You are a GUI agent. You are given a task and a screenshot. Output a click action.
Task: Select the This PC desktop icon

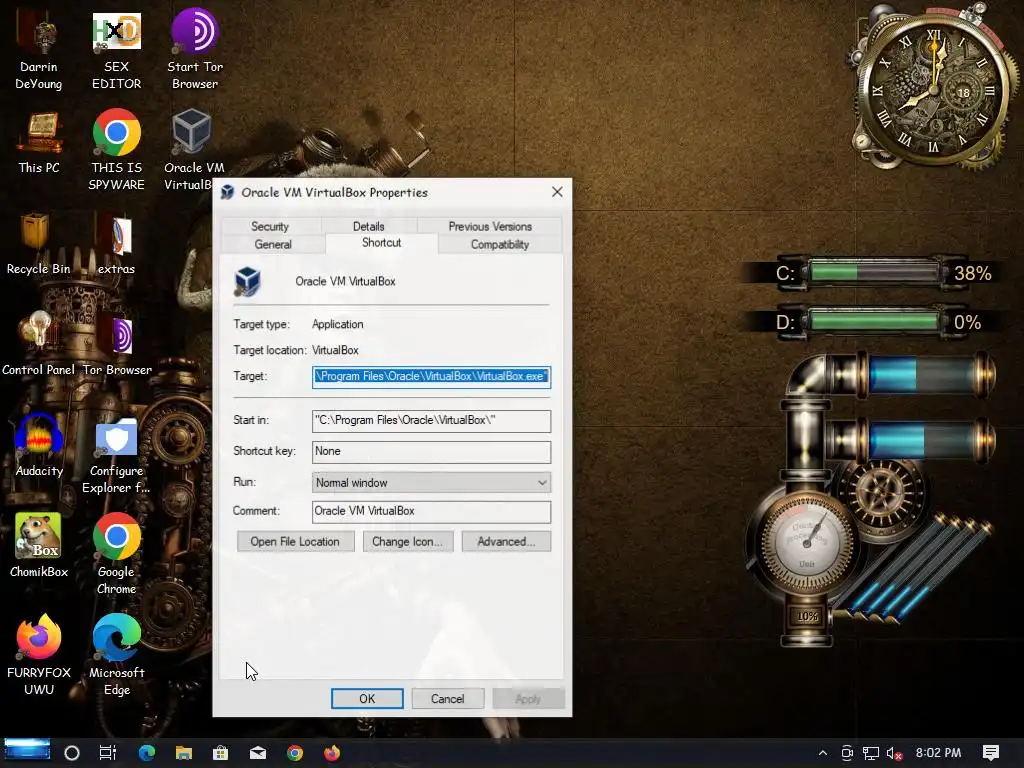(x=39, y=142)
